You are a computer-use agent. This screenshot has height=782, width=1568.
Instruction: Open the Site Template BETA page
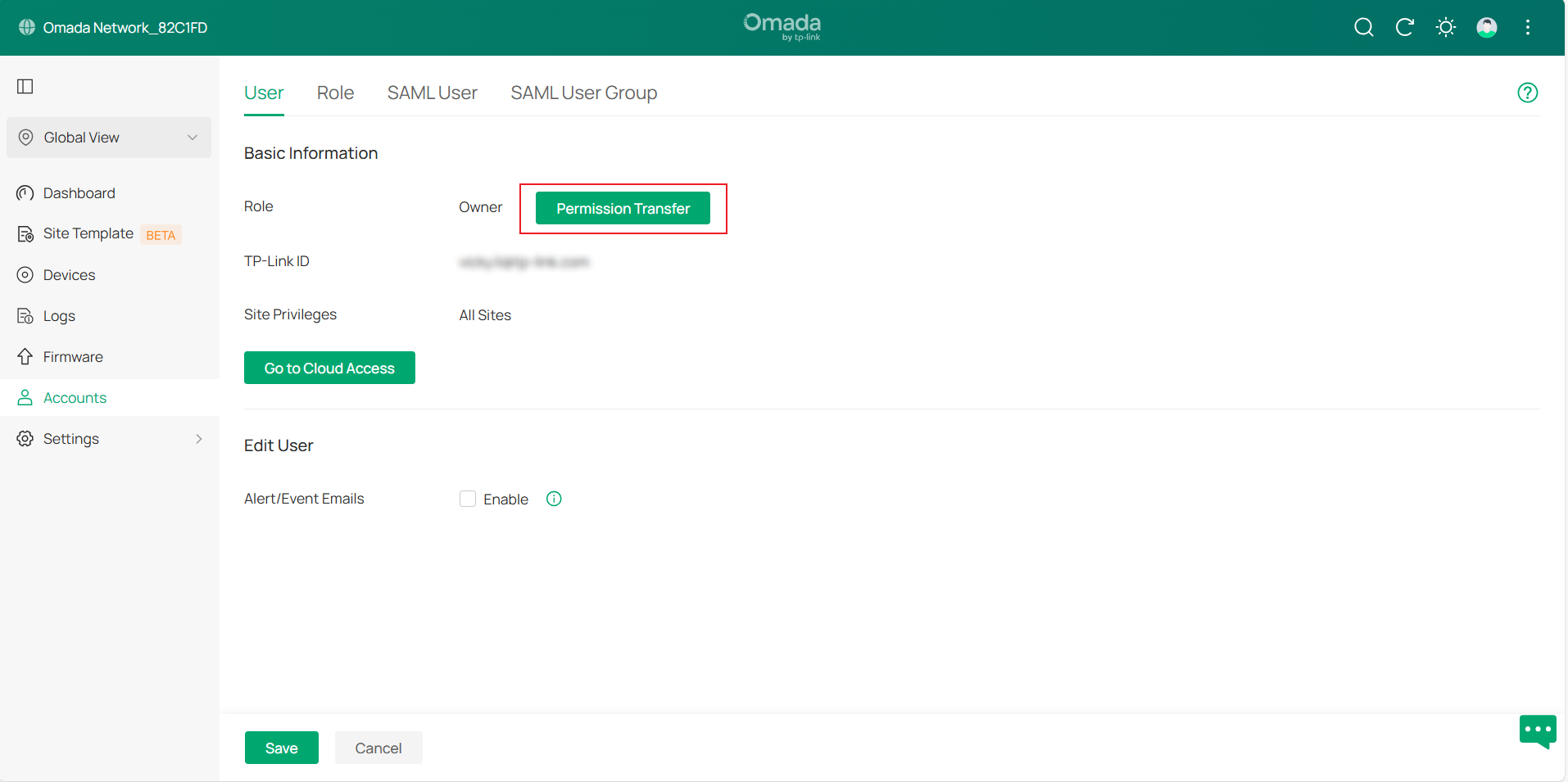point(87,233)
